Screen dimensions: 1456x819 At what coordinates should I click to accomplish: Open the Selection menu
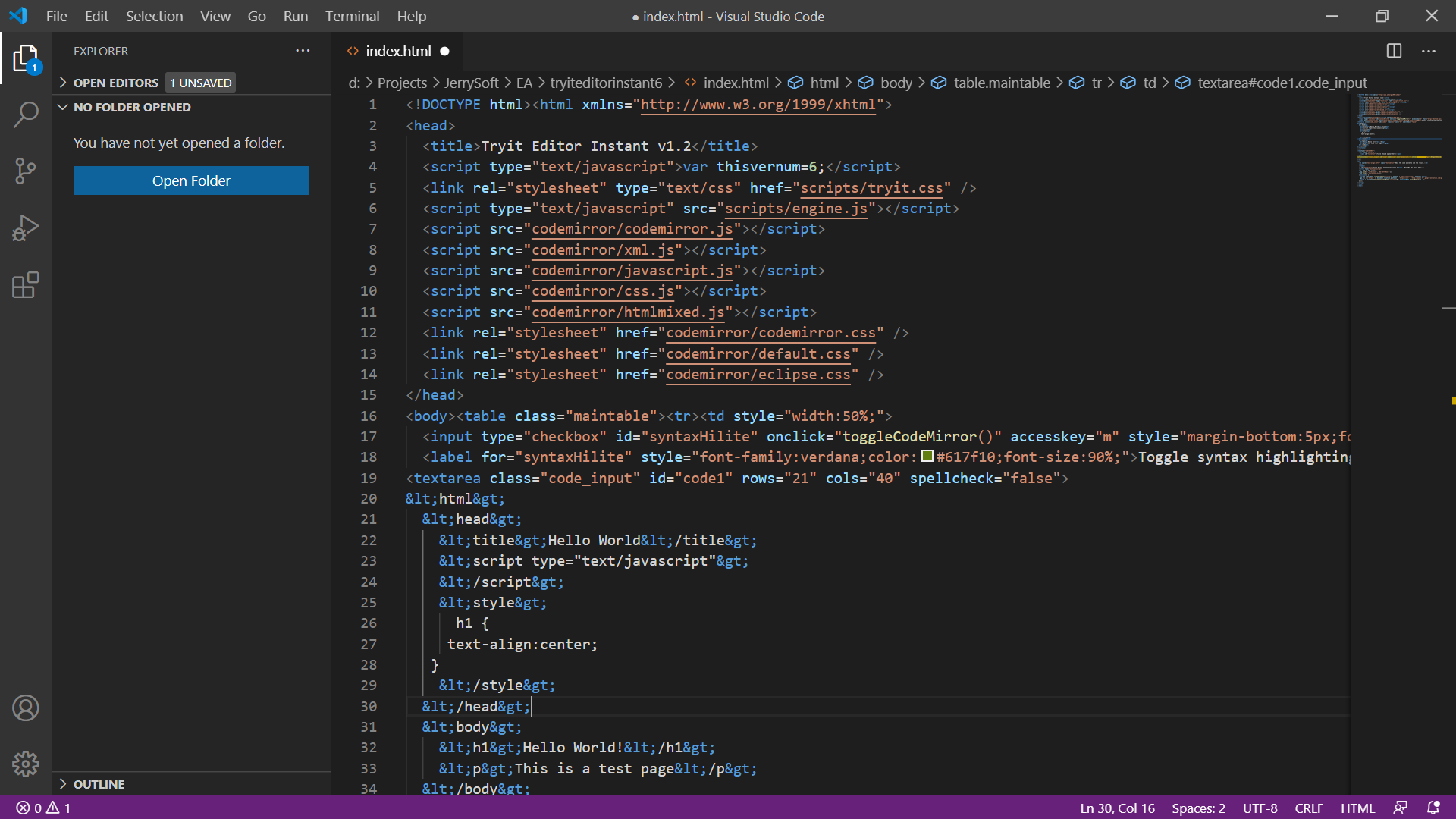(154, 16)
